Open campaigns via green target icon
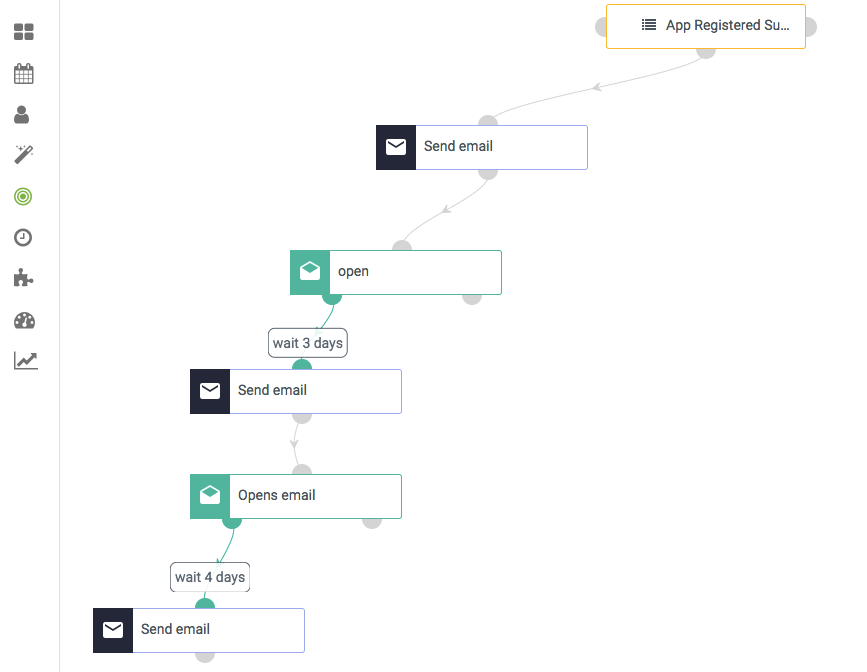867x672 pixels. point(23,196)
